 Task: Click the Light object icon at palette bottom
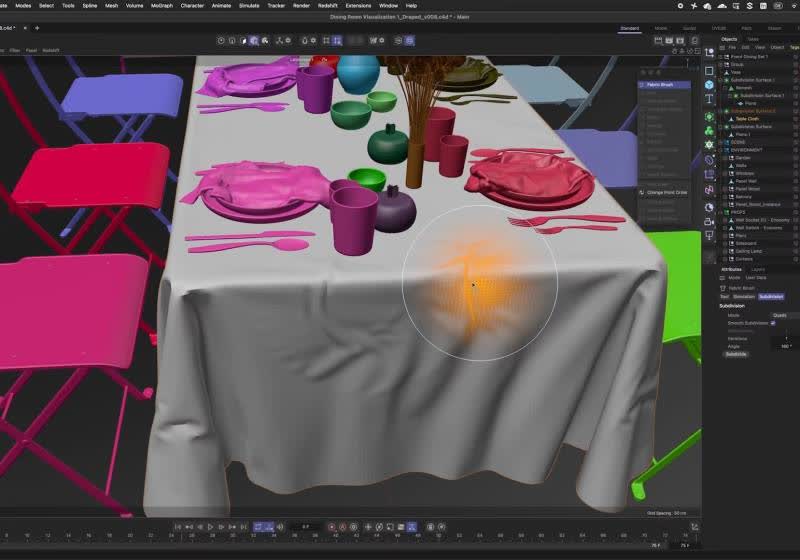pyautogui.click(x=709, y=235)
